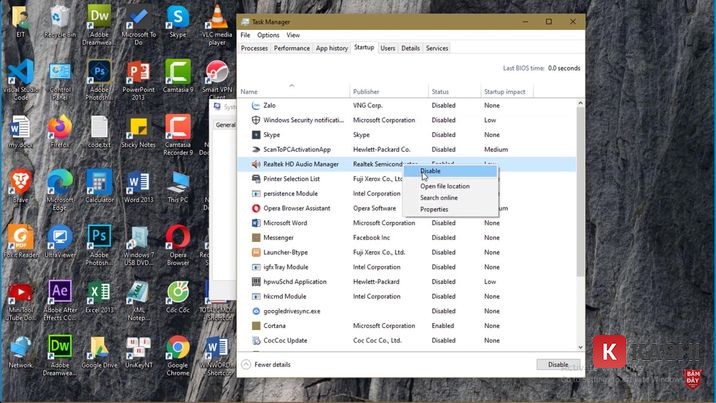Select Word 2013 desktop shortcut

tap(138, 187)
